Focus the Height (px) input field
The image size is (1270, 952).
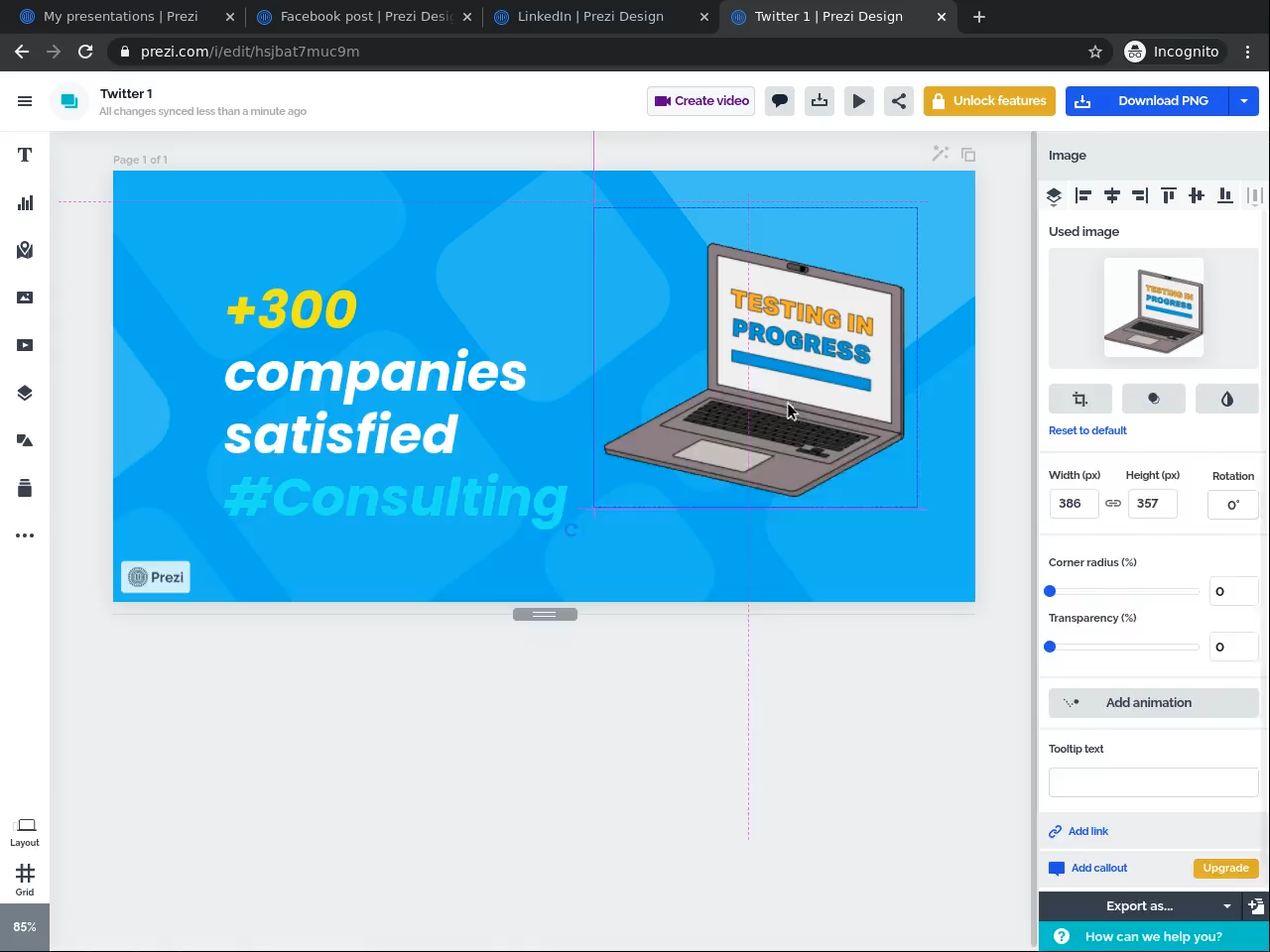click(1152, 504)
